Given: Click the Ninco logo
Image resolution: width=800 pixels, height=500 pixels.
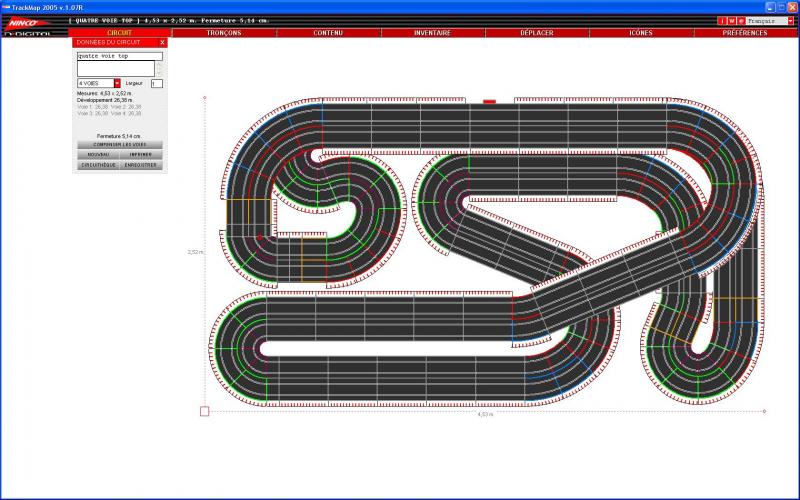Looking at the screenshot, I should [24, 22].
